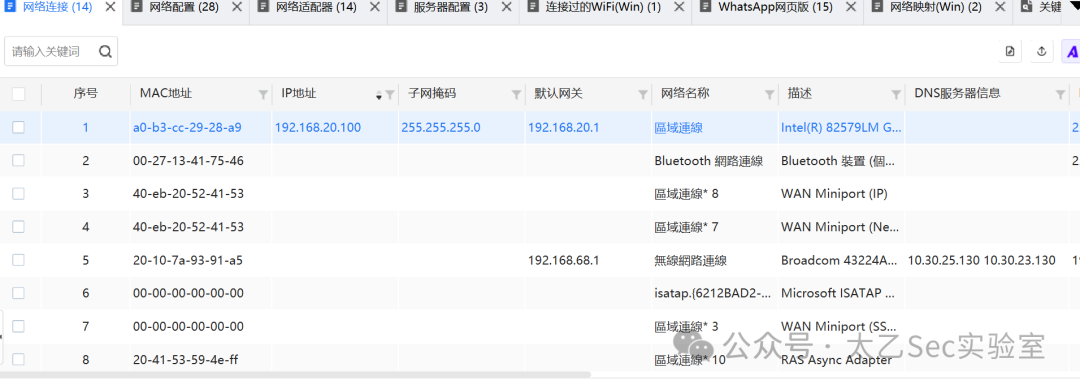Check the checkbox for row 1
The width and height of the screenshot is (1080, 389).
pos(19,127)
